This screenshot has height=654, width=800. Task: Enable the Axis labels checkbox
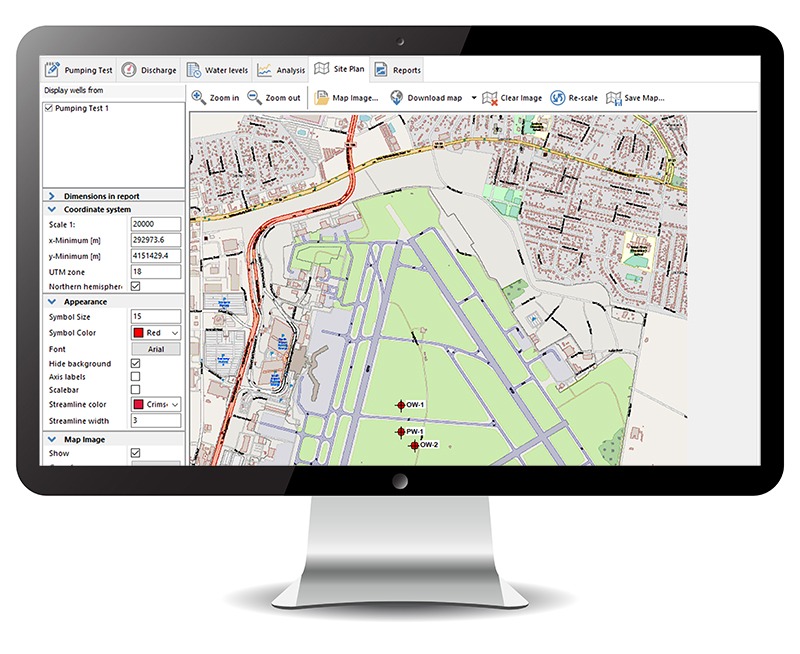136,377
